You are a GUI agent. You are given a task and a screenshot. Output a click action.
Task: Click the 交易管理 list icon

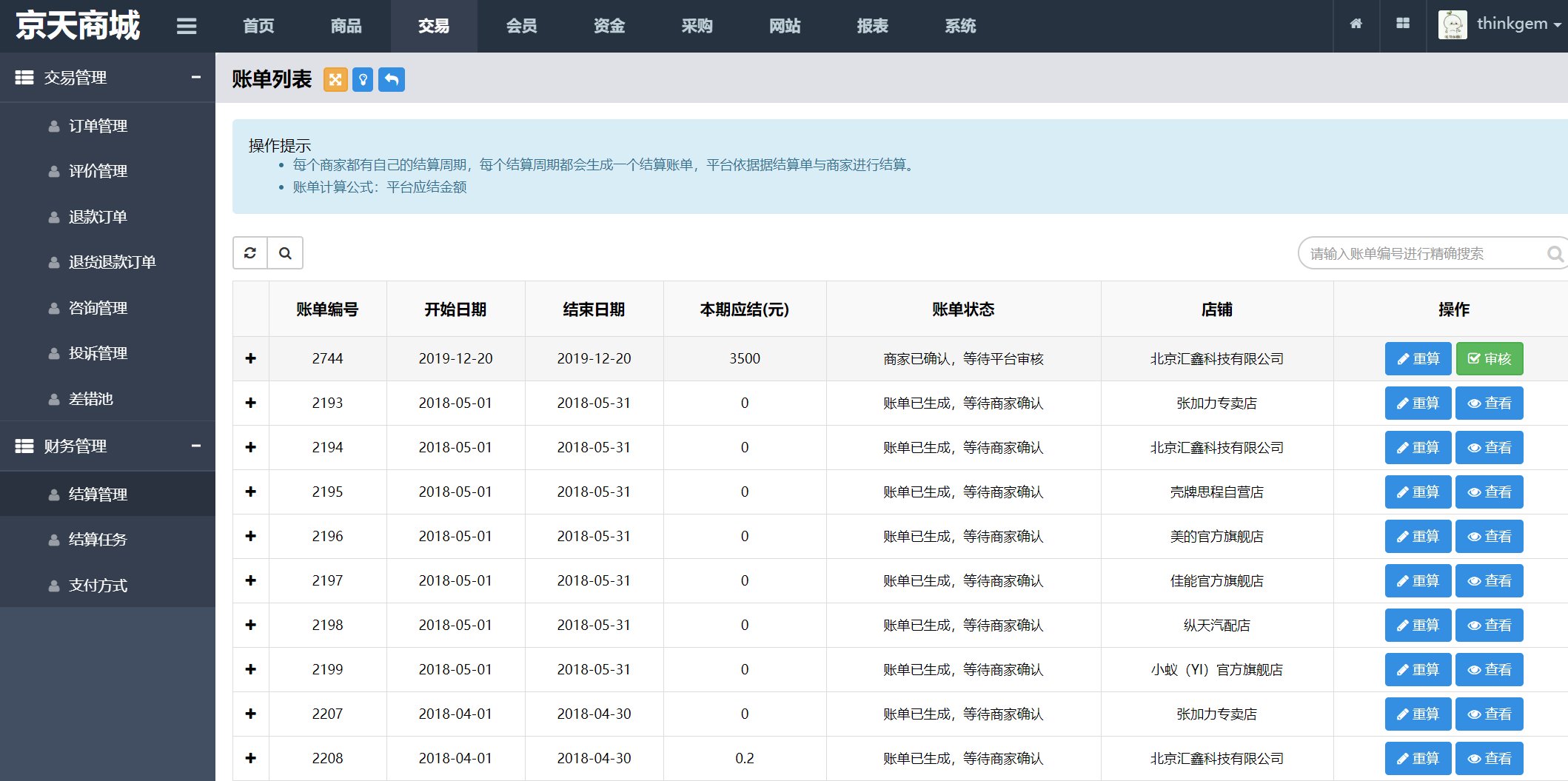click(x=24, y=77)
